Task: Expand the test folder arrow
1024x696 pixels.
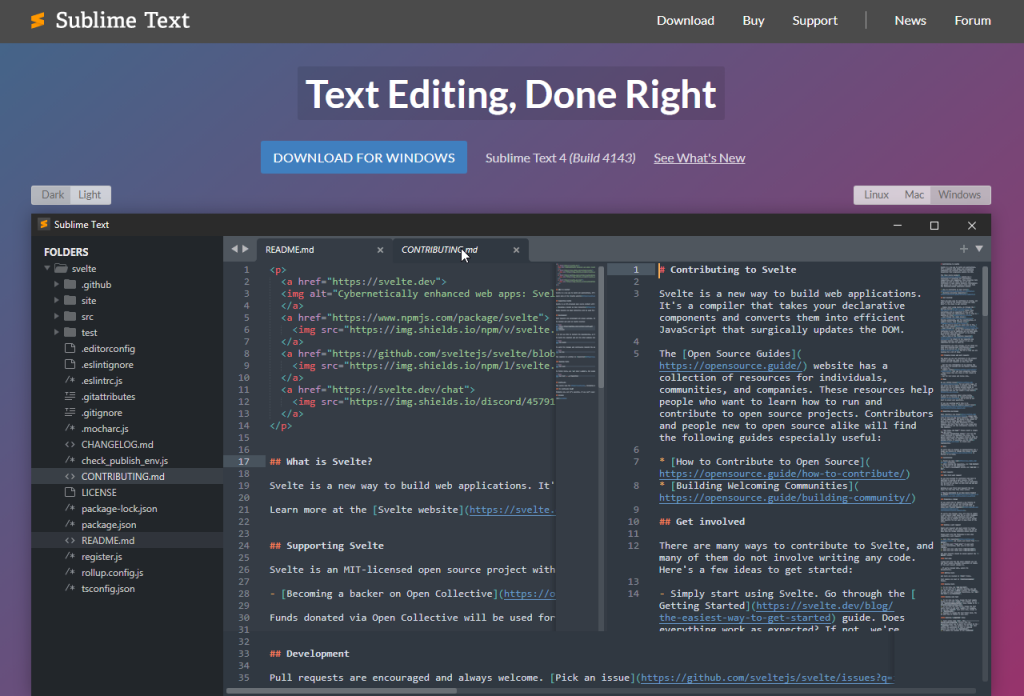Action: 56,332
